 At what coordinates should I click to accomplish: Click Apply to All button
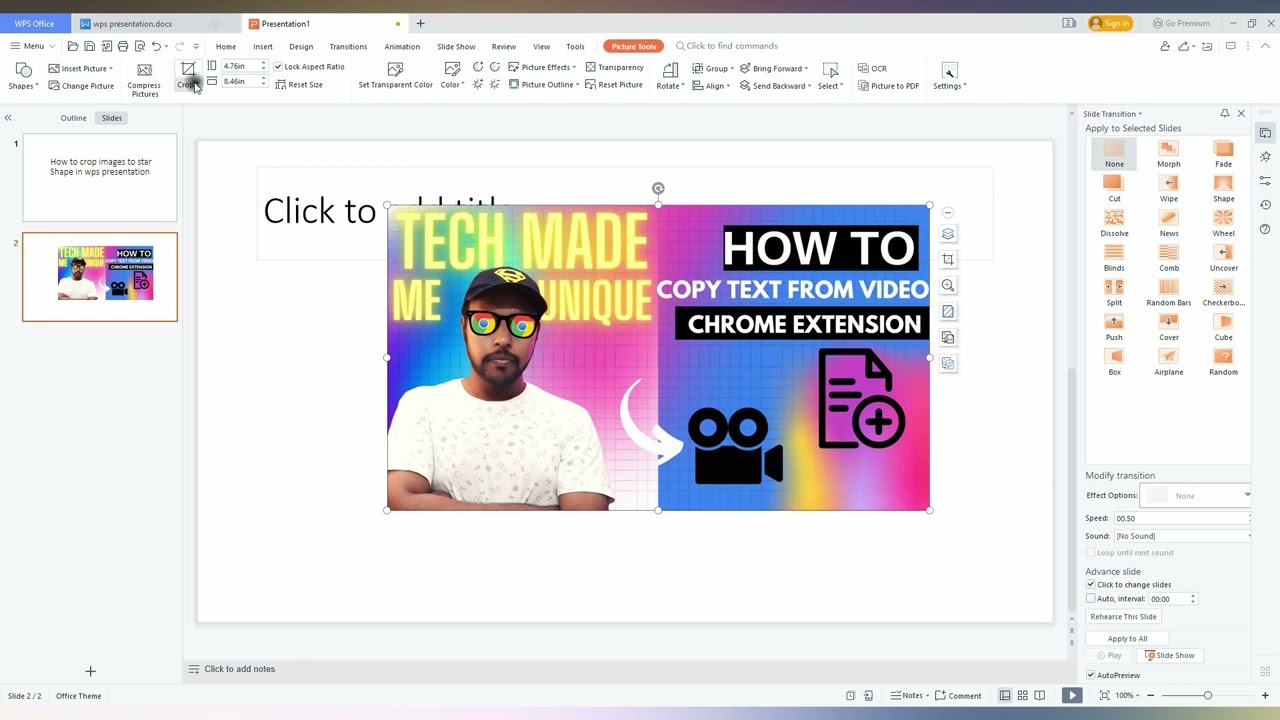click(1127, 639)
